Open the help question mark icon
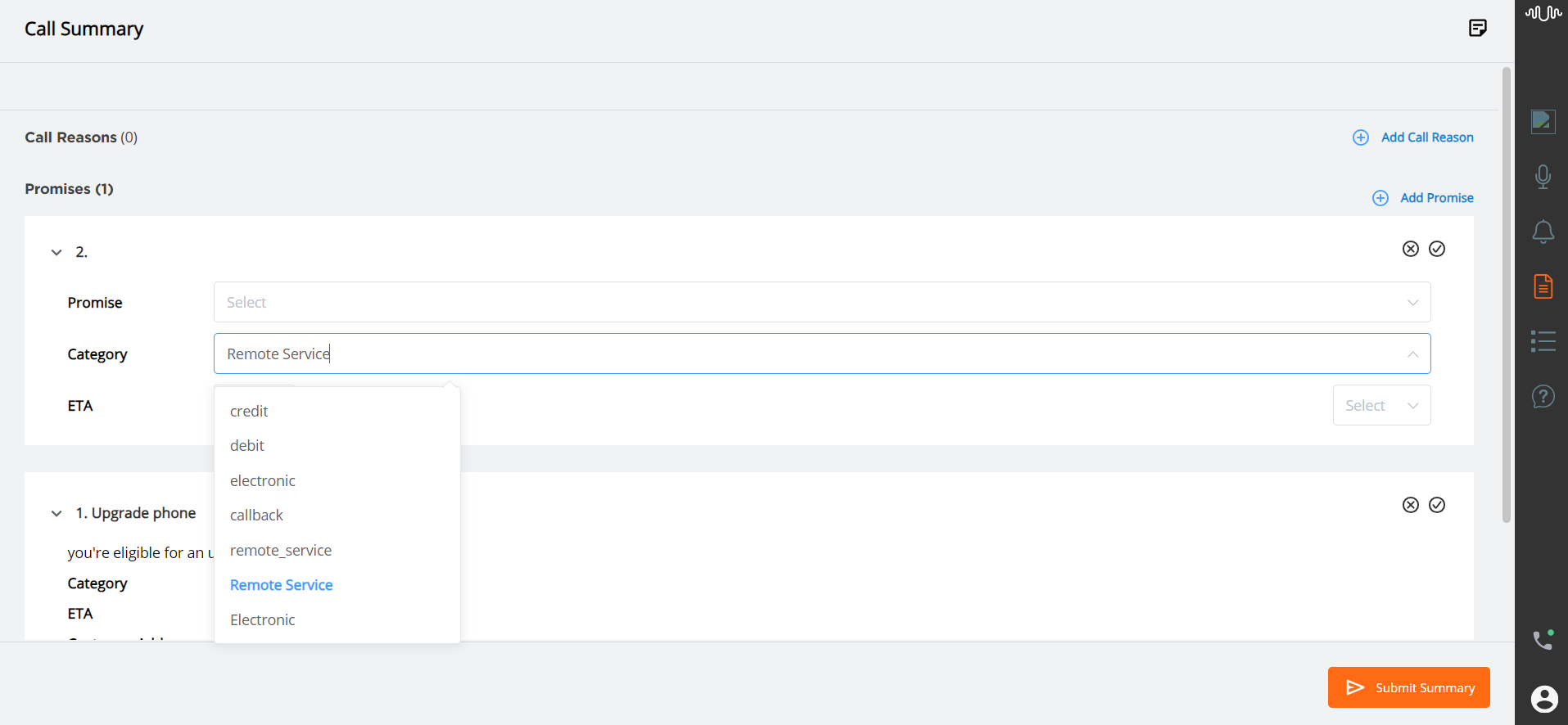The image size is (1568, 725). [x=1543, y=397]
